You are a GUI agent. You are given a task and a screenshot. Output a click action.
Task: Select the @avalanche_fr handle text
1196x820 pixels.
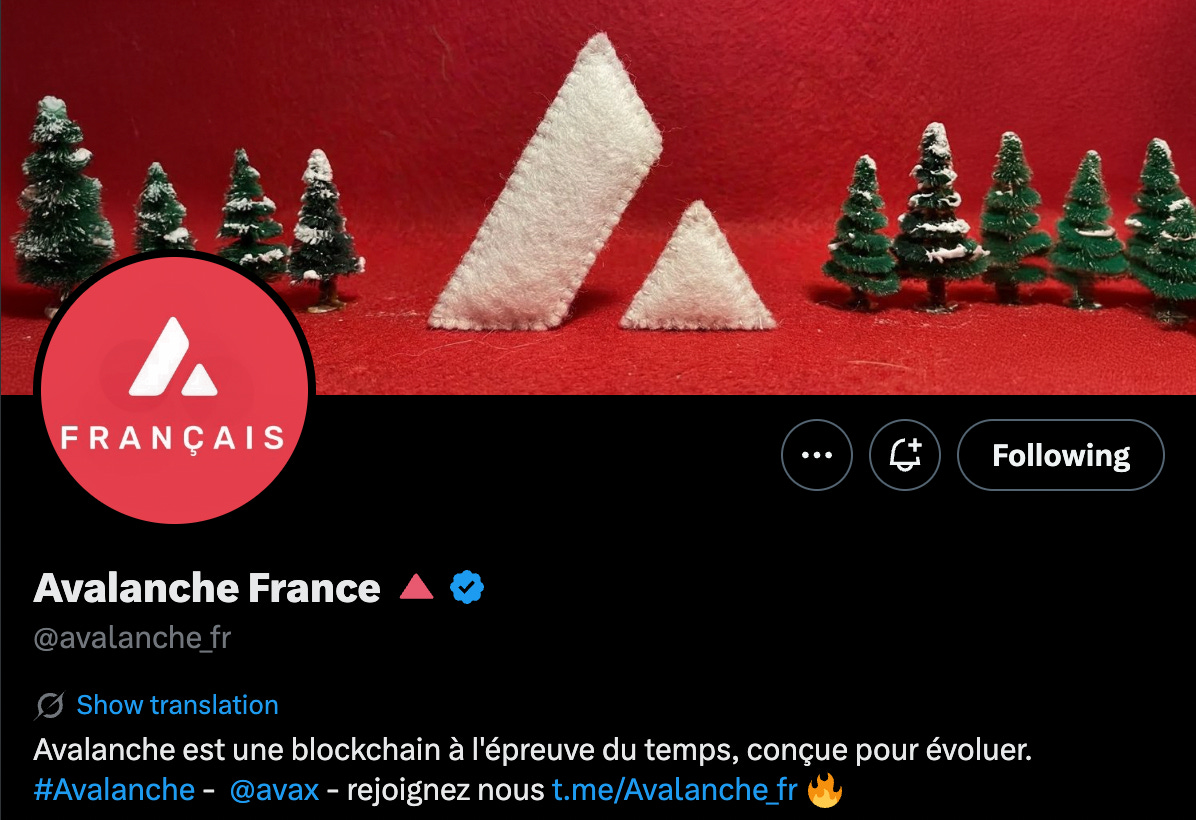(x=132, y=638)
